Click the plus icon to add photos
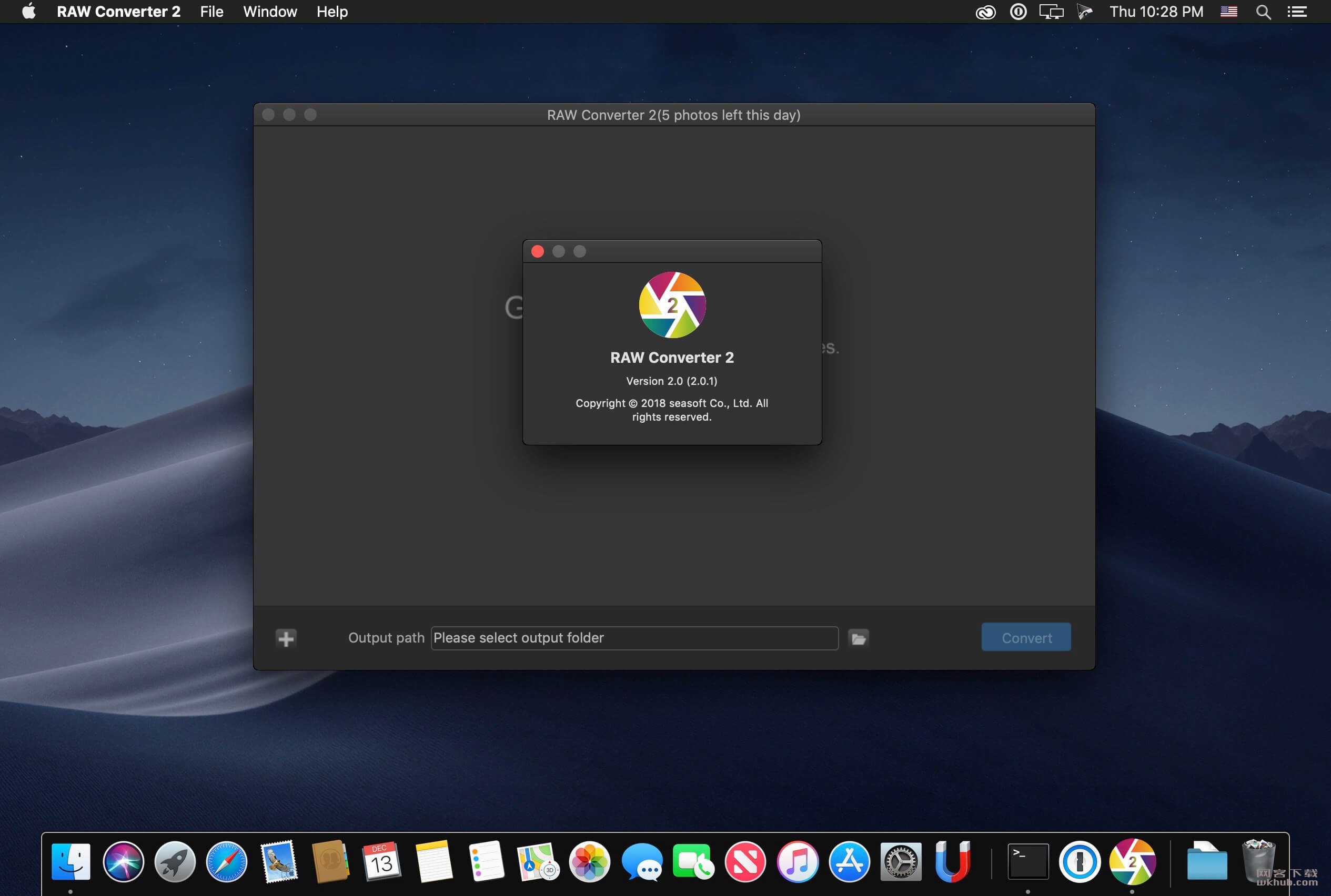Image resolution: width=1331 pixels, height=896 pixels. pos(286,638)
